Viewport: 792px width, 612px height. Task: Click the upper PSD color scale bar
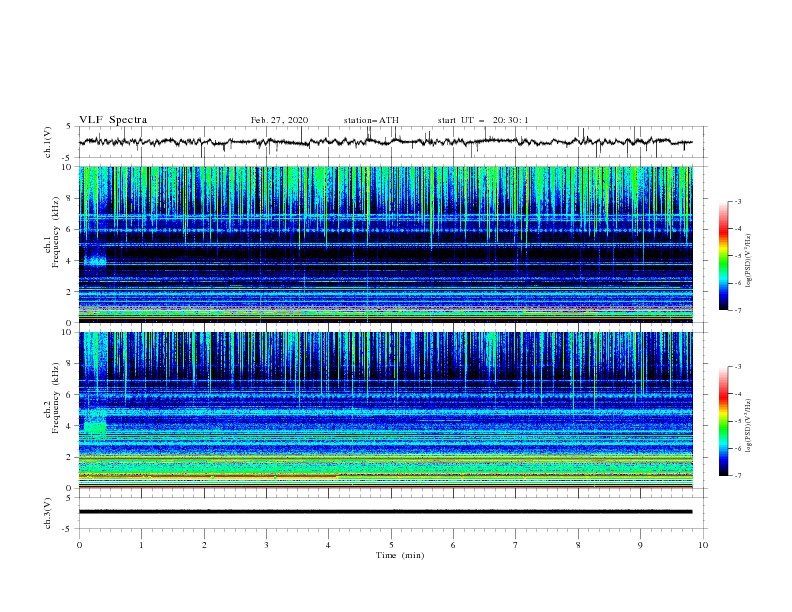[x=723, y=256]
